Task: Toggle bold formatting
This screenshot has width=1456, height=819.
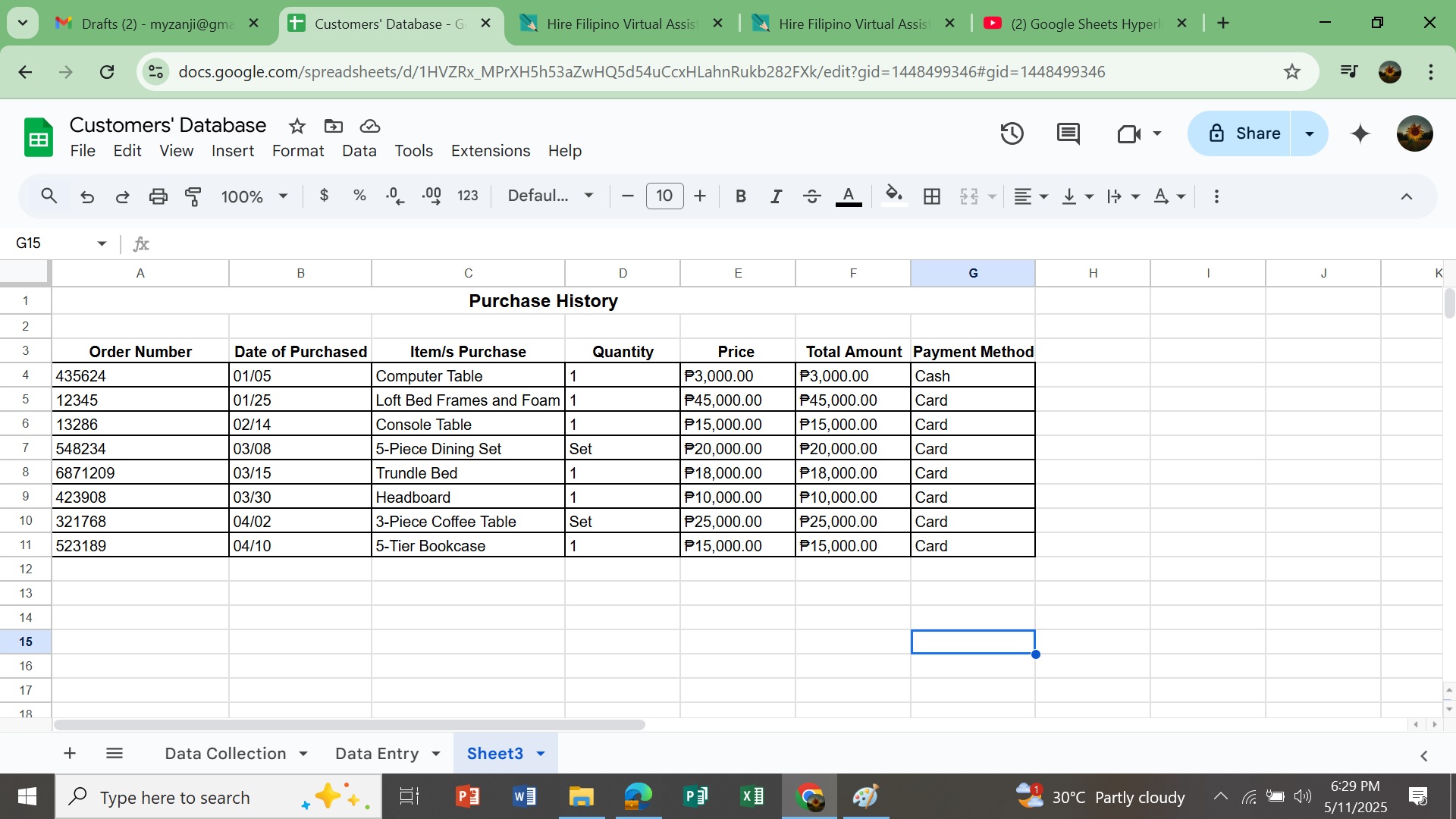Action: tap(740, 196)
